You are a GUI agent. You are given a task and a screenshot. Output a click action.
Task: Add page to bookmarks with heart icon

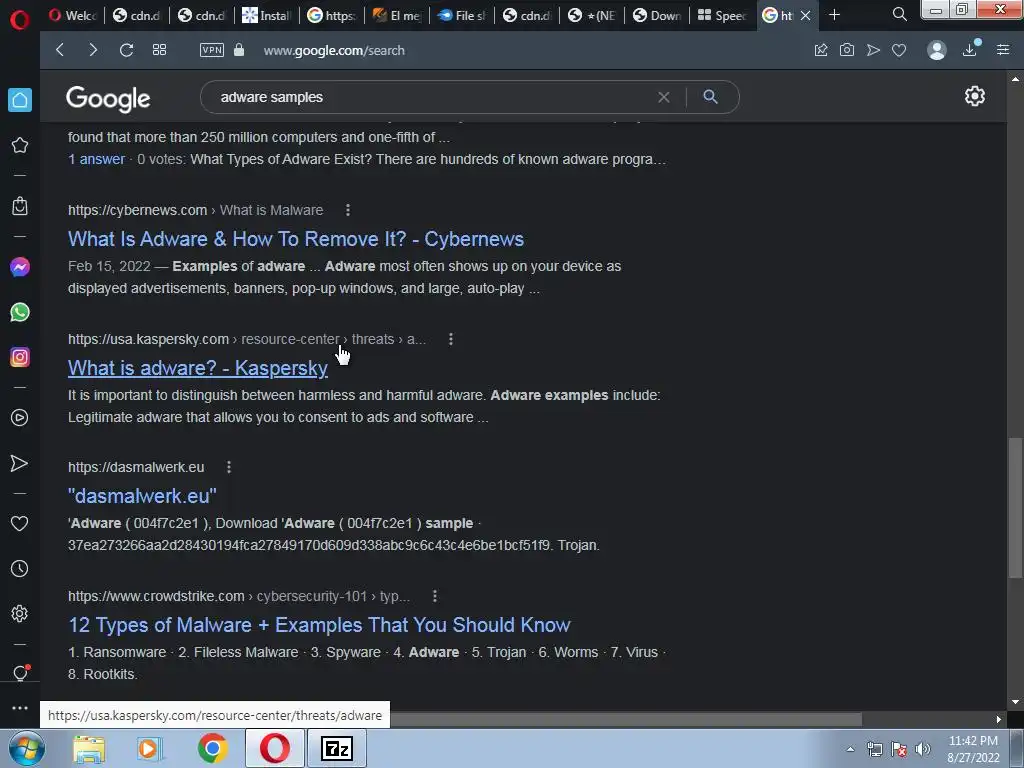click(899, 50)
